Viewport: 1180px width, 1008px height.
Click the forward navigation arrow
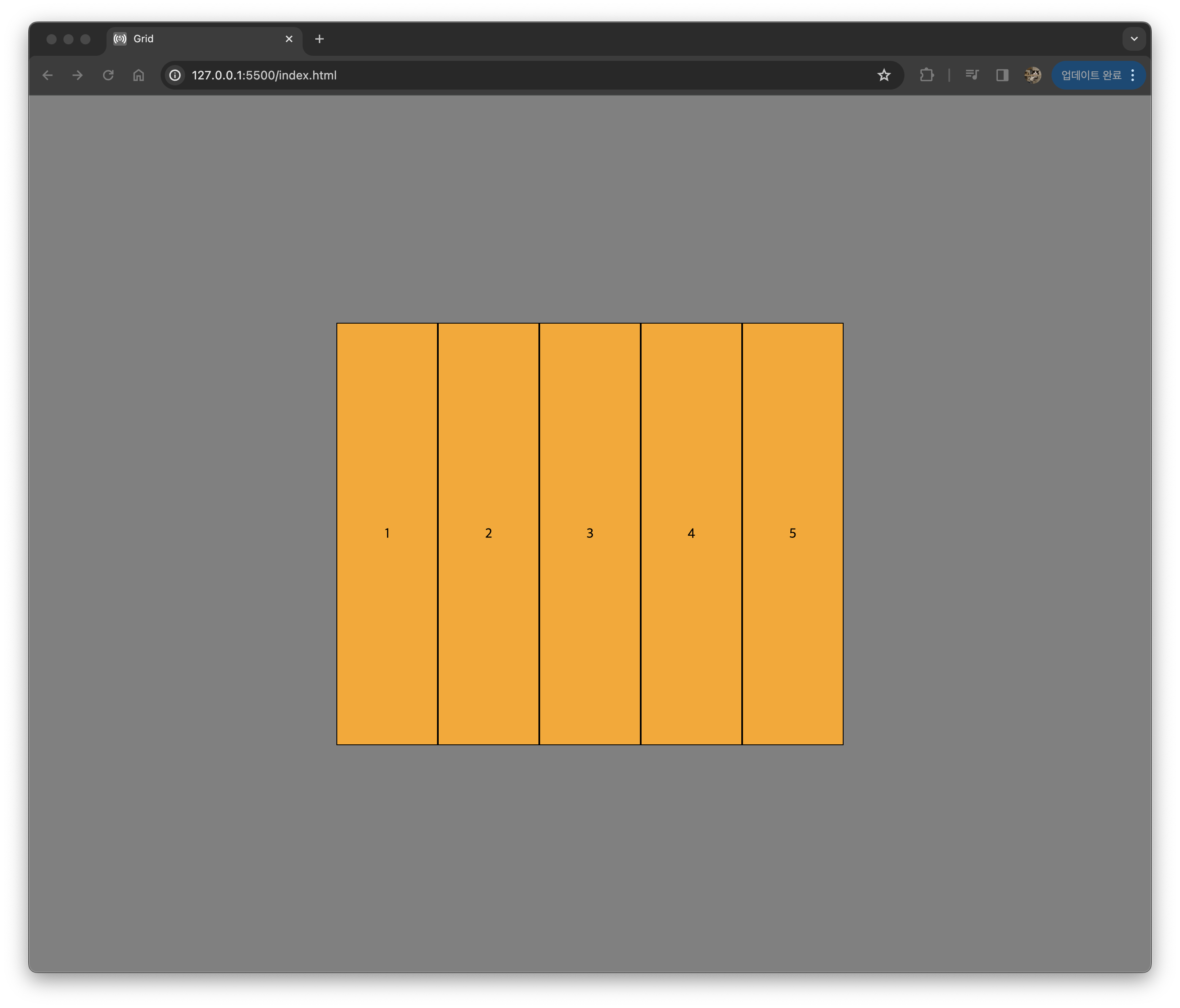[x=78, y=75]
